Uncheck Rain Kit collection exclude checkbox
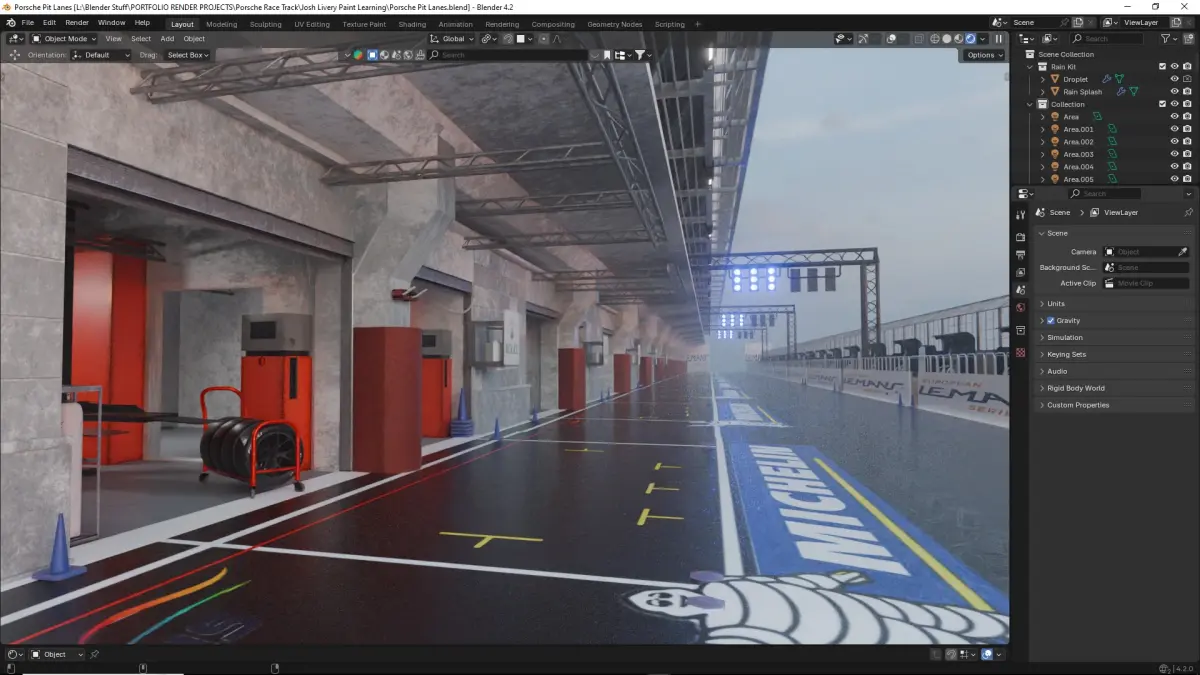Image resolution: width=1200 pixels, height=675 pixels. (1162, 67)
